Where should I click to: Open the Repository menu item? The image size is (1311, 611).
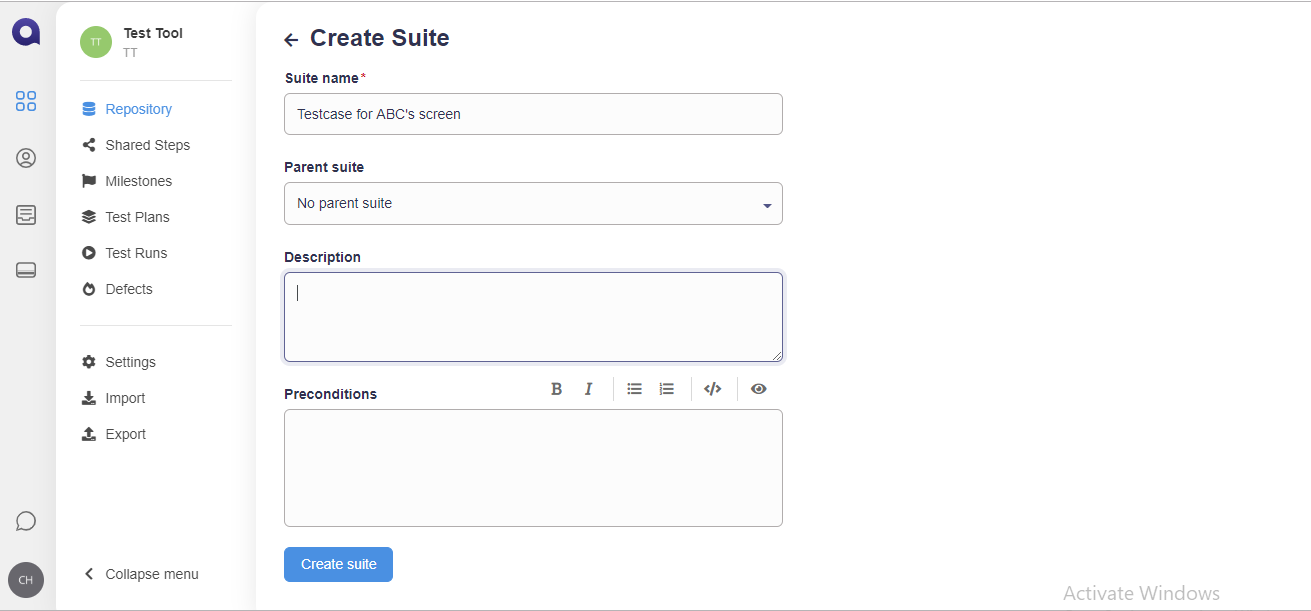(138, 109)
